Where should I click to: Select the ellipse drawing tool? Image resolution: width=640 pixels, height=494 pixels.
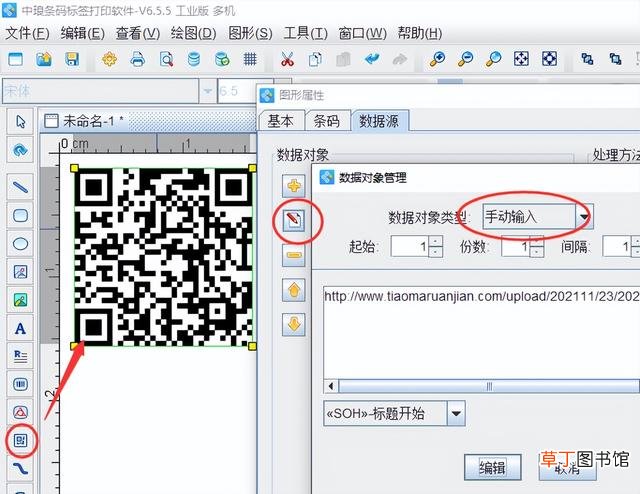(20, 244)
